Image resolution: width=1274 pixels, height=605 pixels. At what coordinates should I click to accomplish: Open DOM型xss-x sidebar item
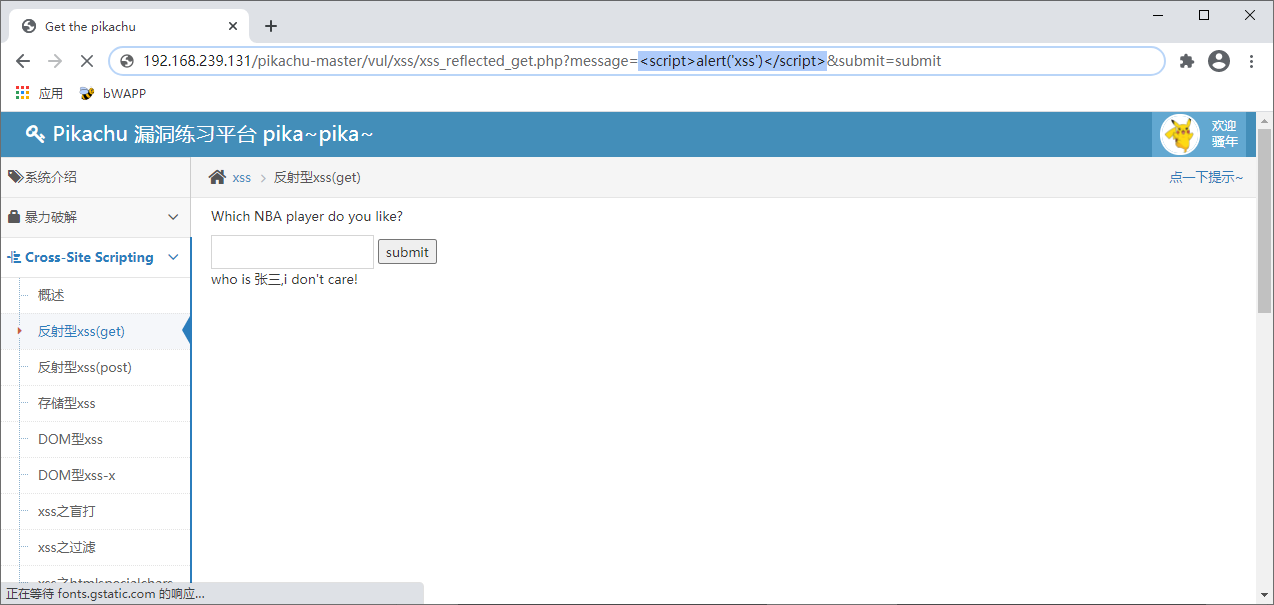(x=77, y=475)
